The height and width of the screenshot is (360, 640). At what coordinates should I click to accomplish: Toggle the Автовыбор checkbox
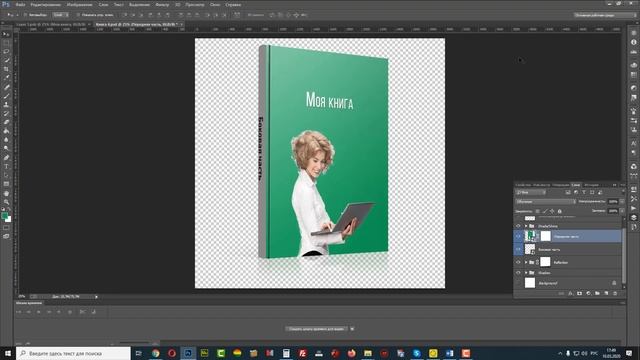pos(25,15)
